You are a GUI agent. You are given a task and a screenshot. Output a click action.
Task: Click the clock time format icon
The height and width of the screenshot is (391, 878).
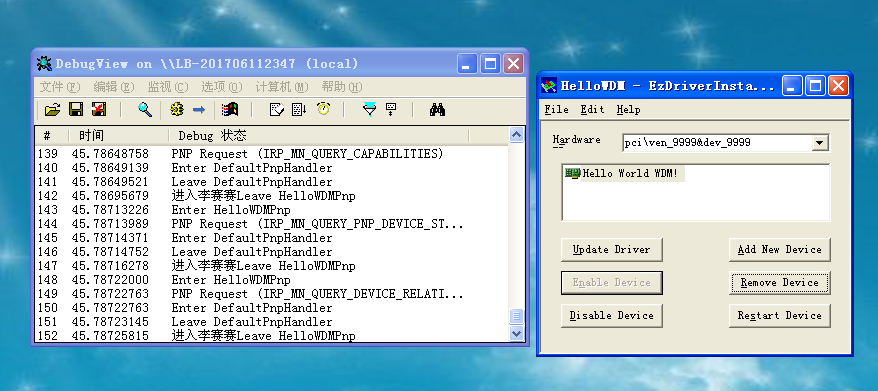point(323,109)
